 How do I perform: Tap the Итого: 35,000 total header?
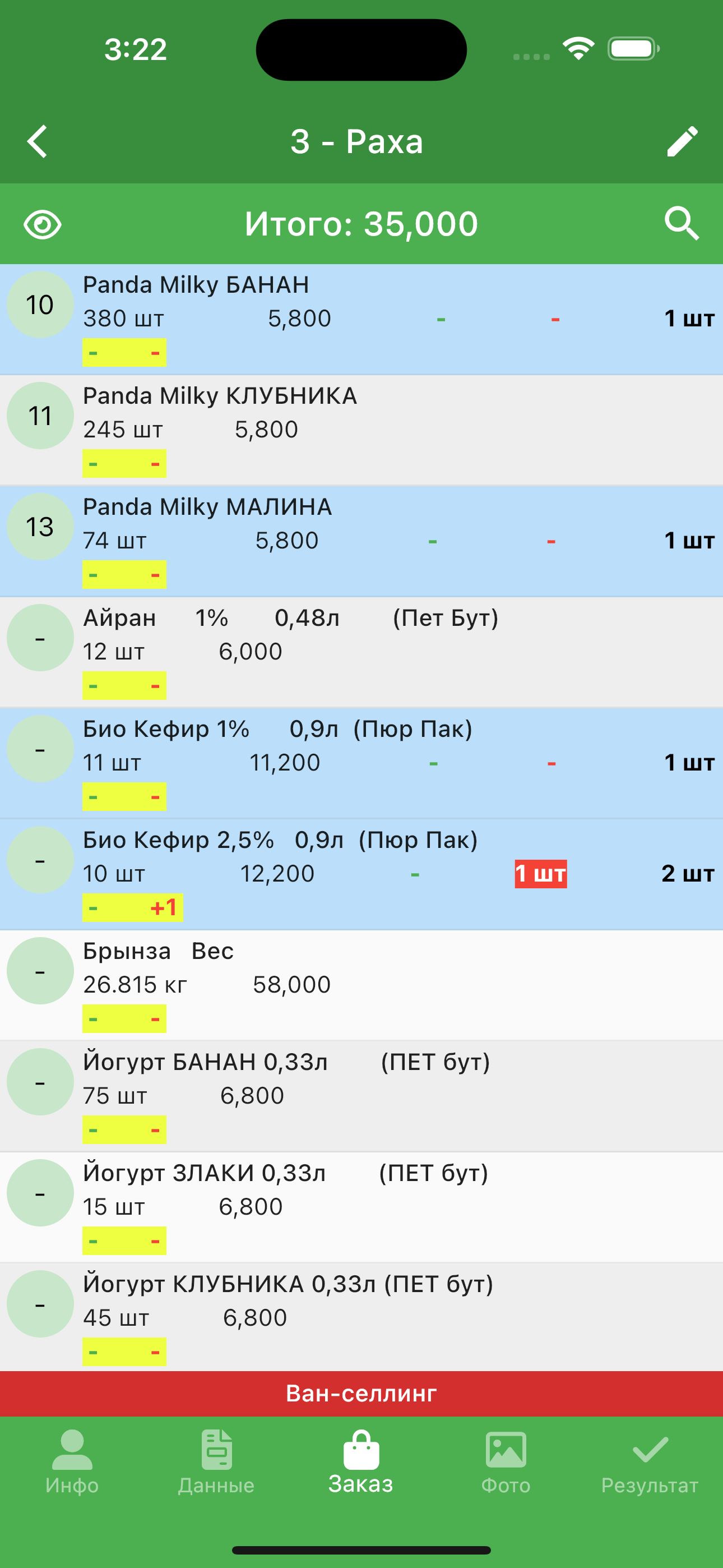[x=361, y=224]
